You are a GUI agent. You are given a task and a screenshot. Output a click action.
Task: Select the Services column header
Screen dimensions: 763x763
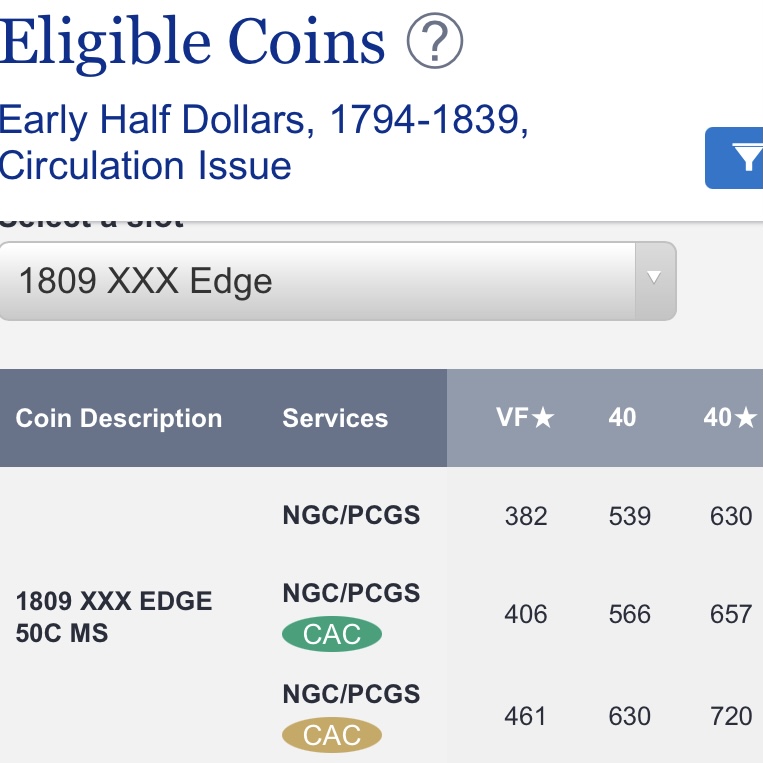[x=335, y=418]
